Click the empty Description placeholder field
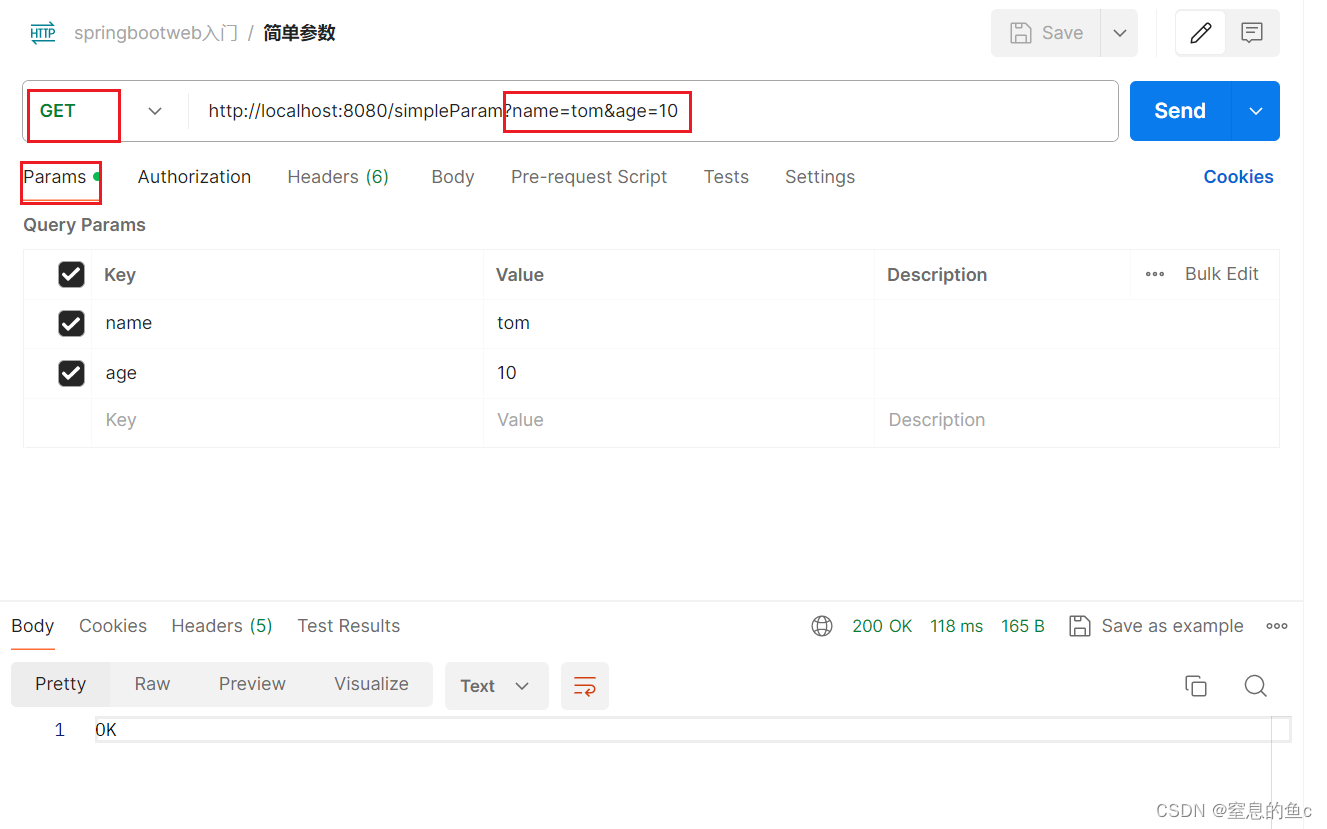 (x=1077, y=421)
